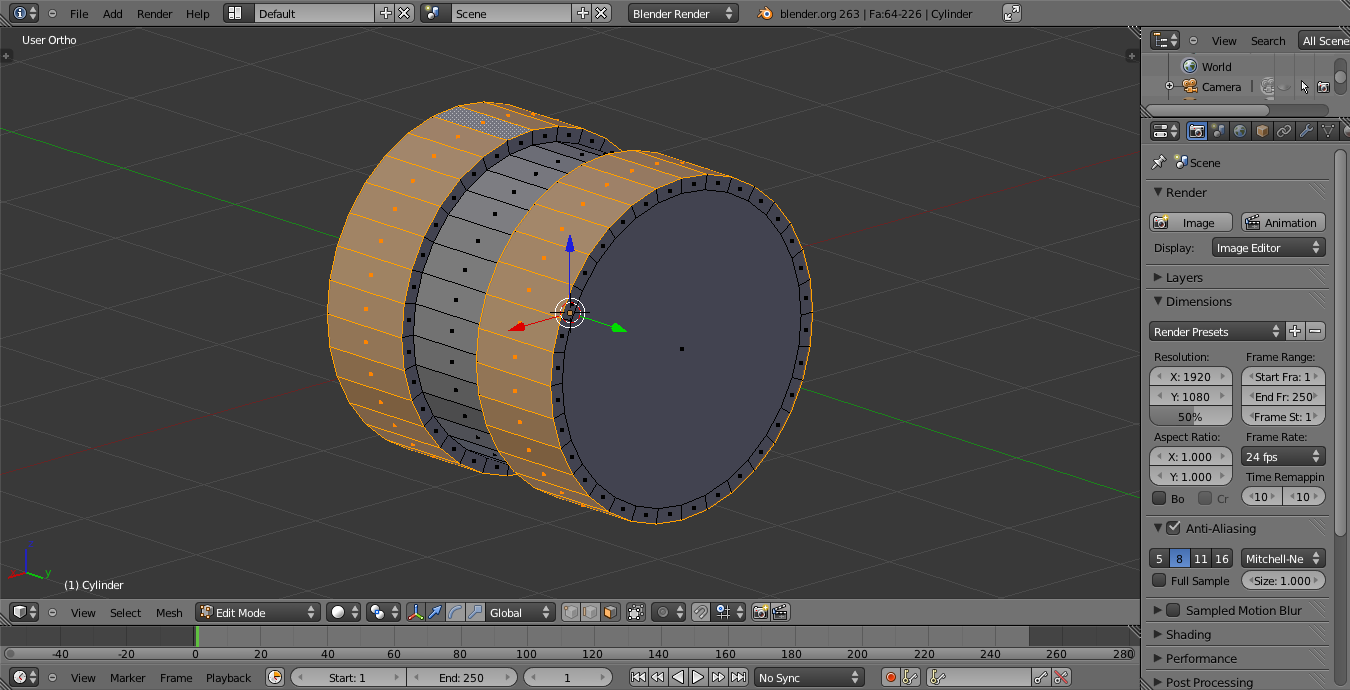Open the File menu
This screenshot has height=690, width=1350.
[79, 14]
